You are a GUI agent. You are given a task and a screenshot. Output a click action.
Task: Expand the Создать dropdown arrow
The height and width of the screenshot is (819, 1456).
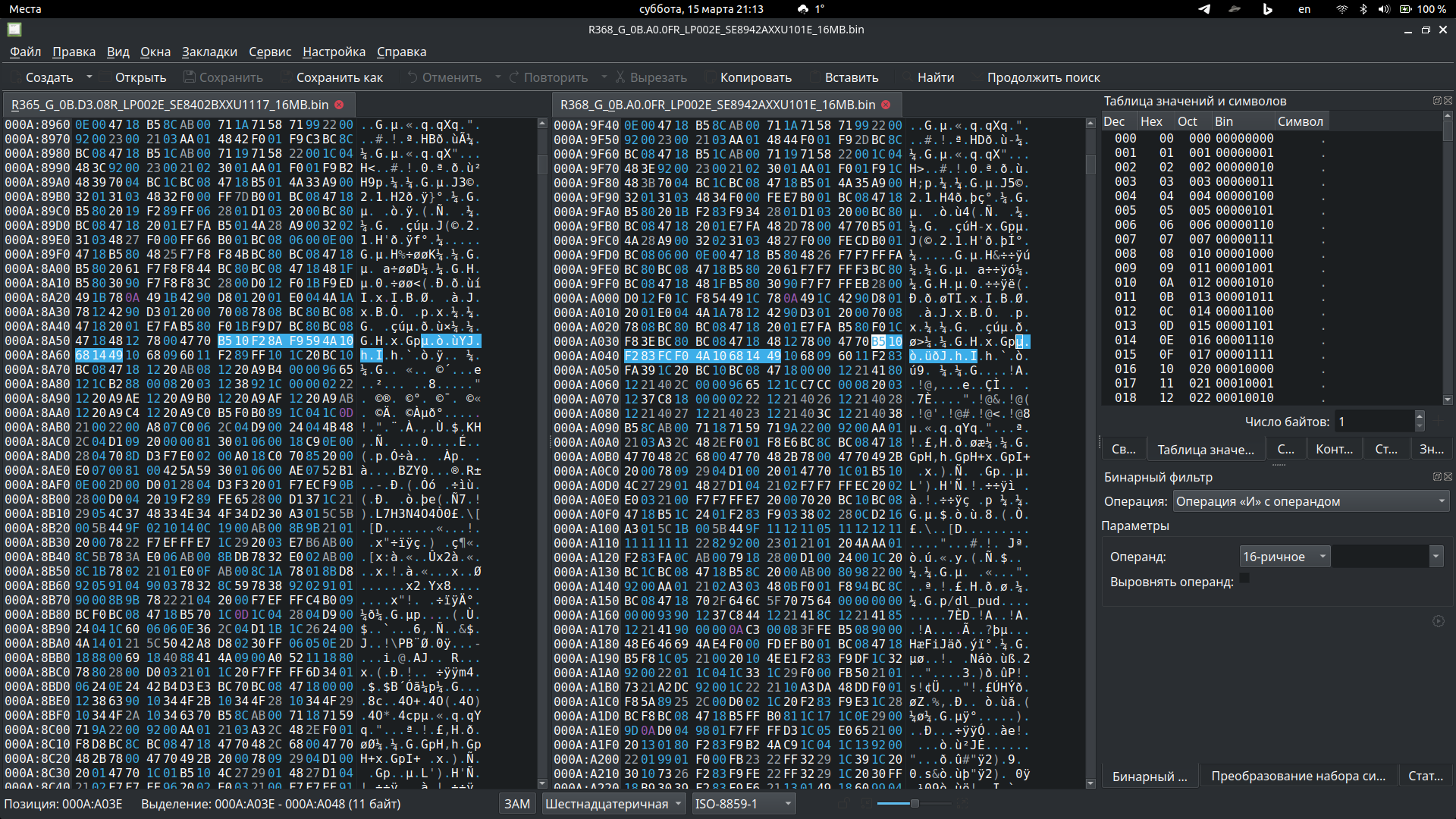click(x=89, y=77)
